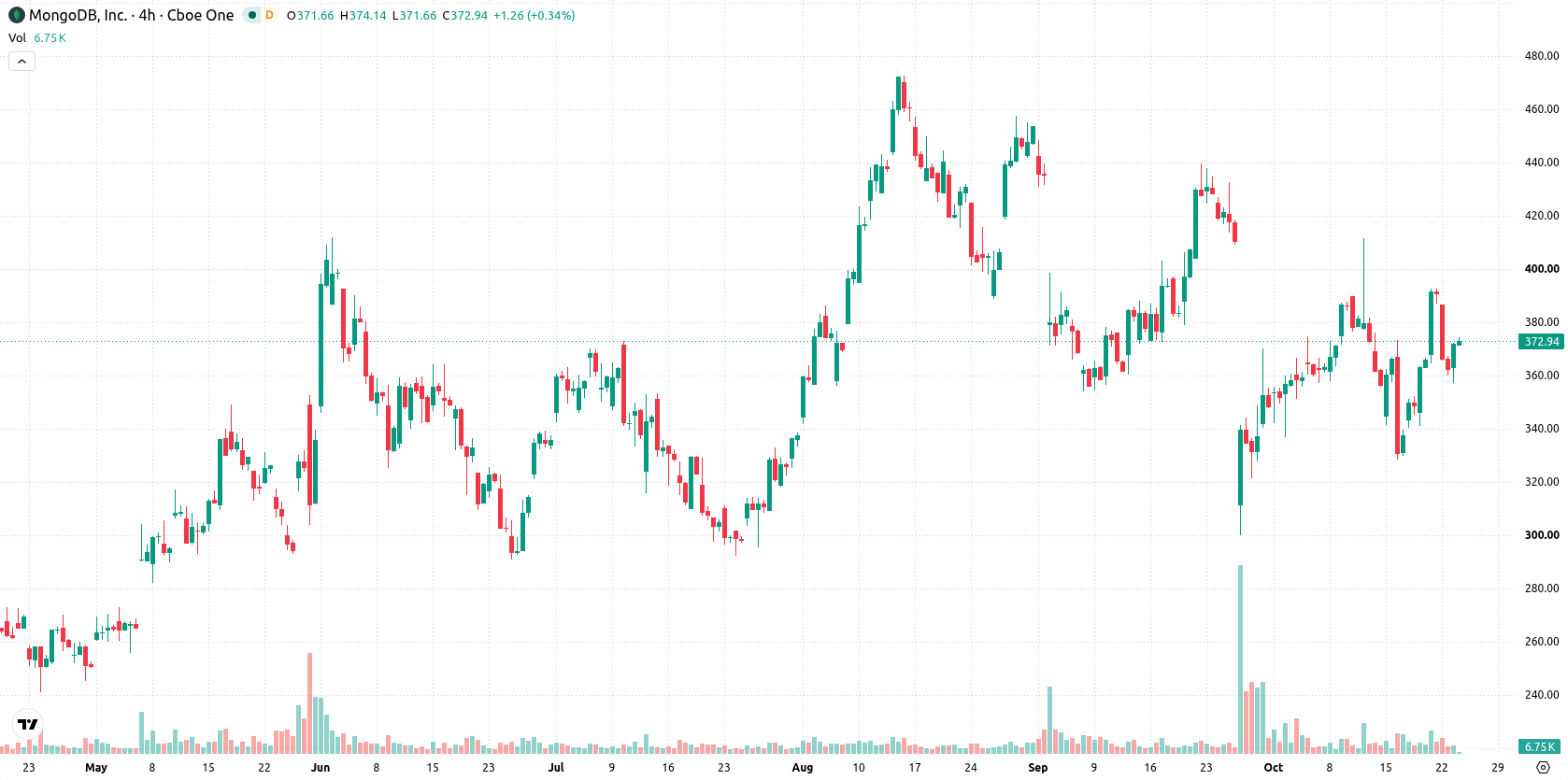
Task: Click the MongoDB leaf logo icon
Action: (16, 15)
